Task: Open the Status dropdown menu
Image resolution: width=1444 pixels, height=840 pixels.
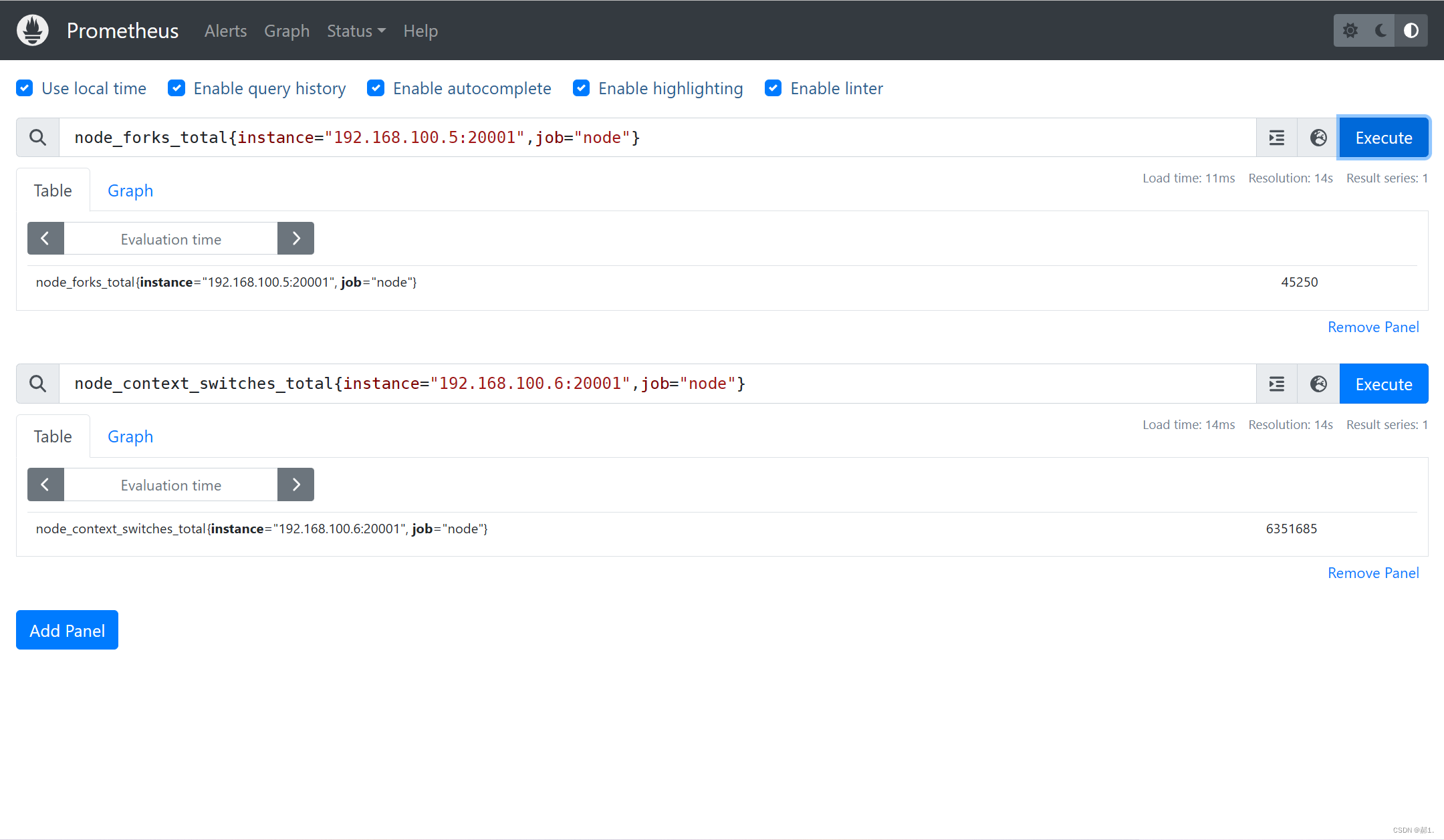Action: pyautogui.click(x=356, y=31)
